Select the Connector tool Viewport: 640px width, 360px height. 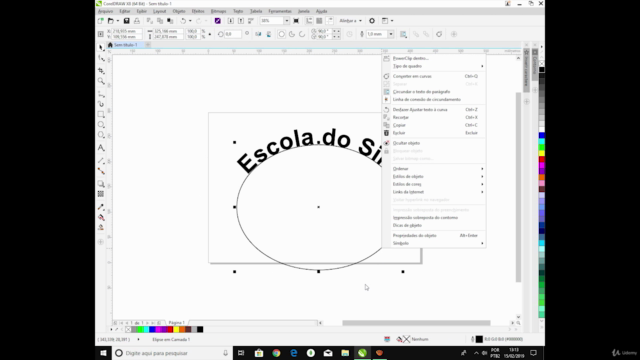click(101, 171)
